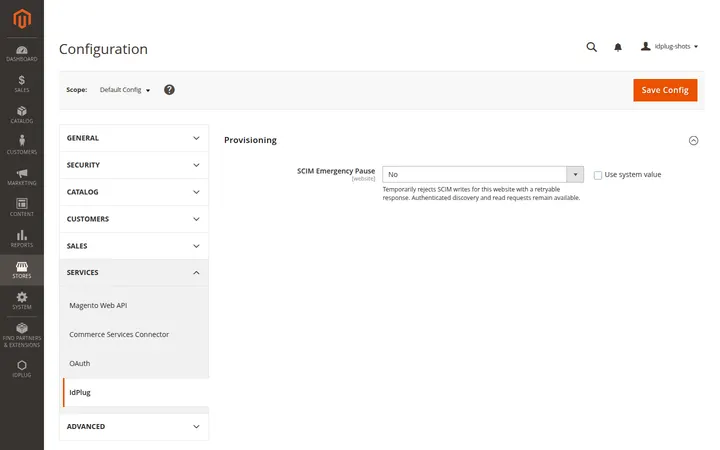Screen dimensions: 720x450
Task: Expand the ADVANCED config section
Action: click(134, 427)
